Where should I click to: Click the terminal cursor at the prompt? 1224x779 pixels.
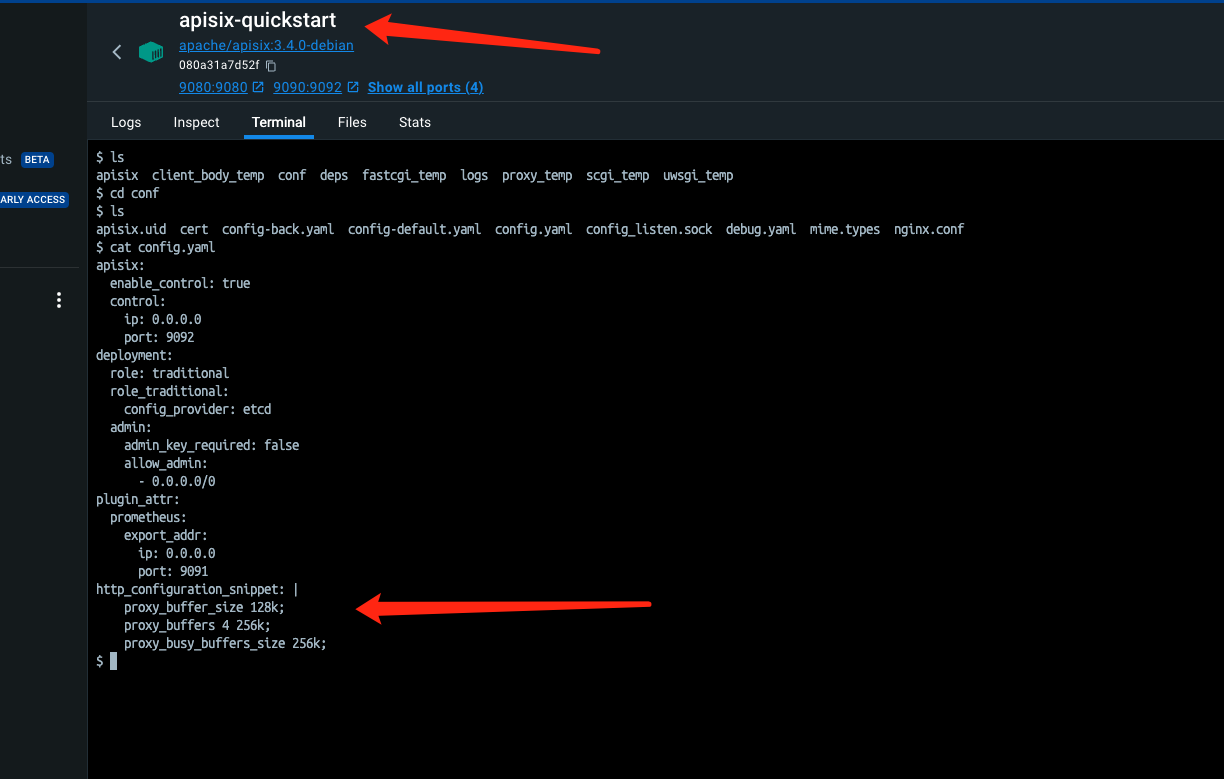114,661
